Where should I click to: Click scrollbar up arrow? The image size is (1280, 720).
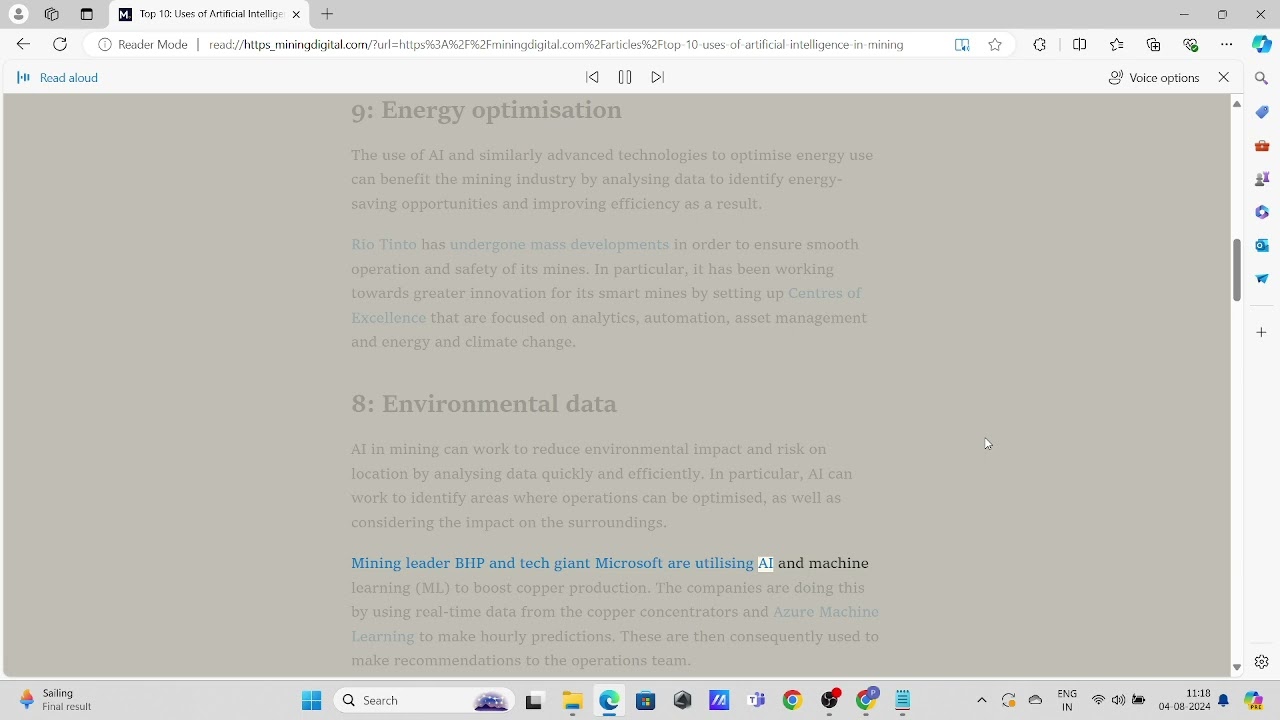(1237, 104)
